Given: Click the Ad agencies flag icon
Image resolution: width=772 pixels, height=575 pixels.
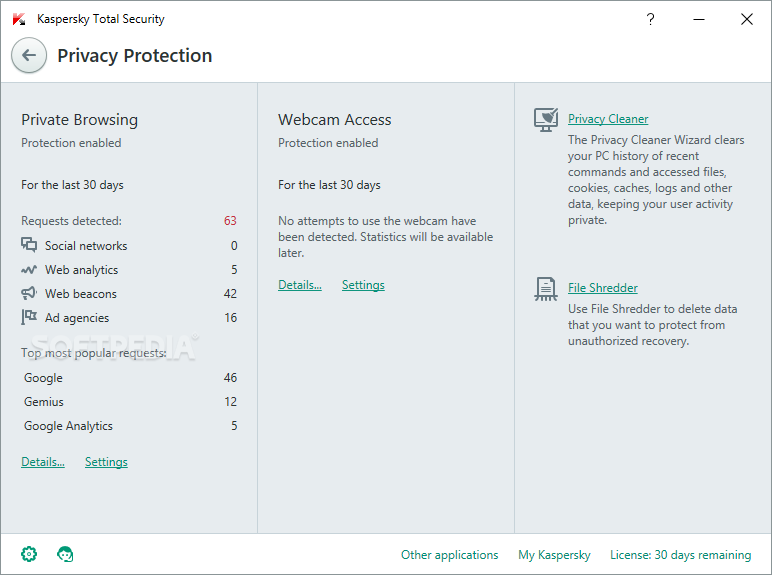Looking at the screenshot, I should [29, 317].
